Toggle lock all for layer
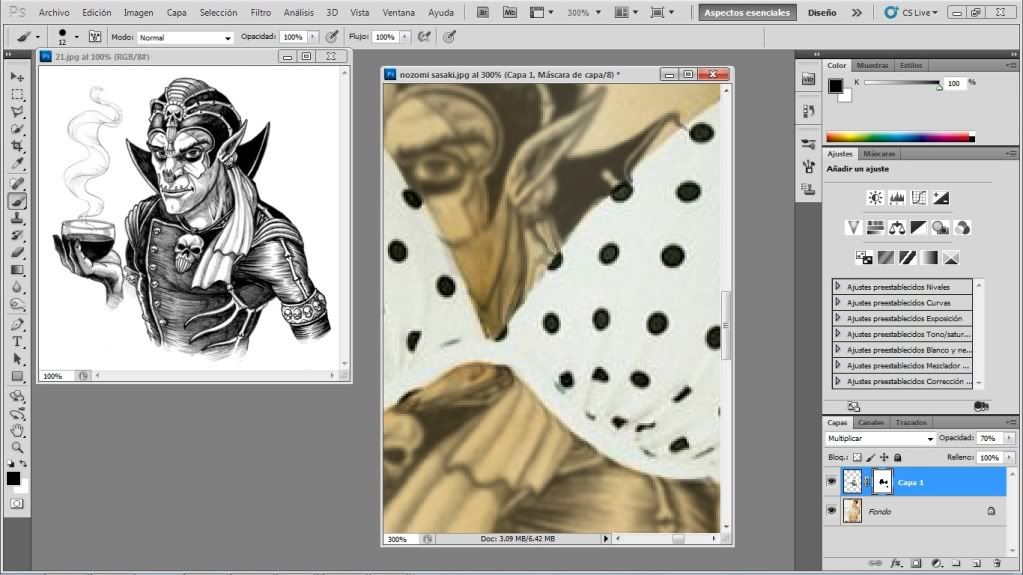The image size is (1023, 575). [898, 458]
